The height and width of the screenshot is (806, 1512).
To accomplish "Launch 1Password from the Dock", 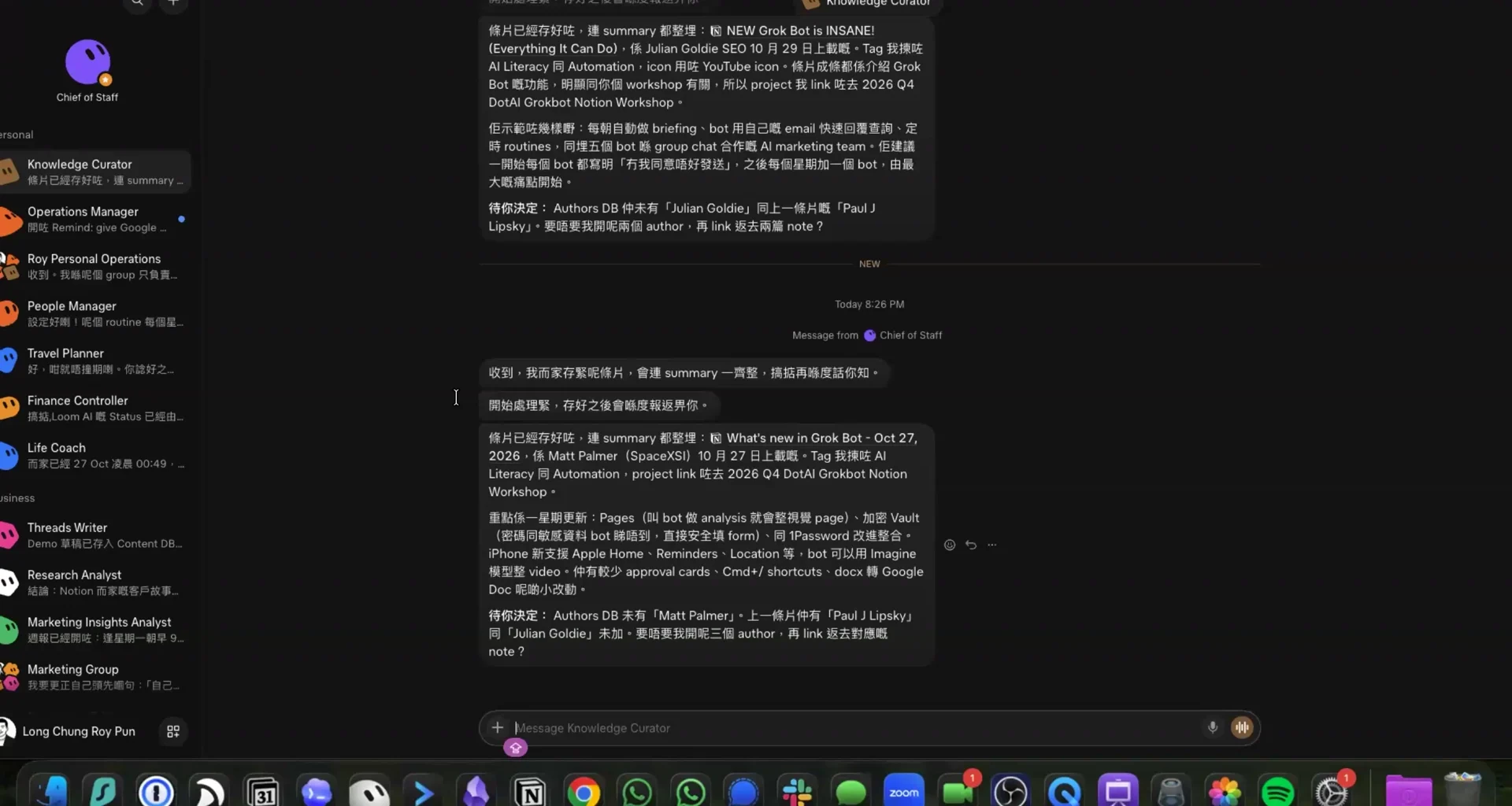I will [156, 791].
